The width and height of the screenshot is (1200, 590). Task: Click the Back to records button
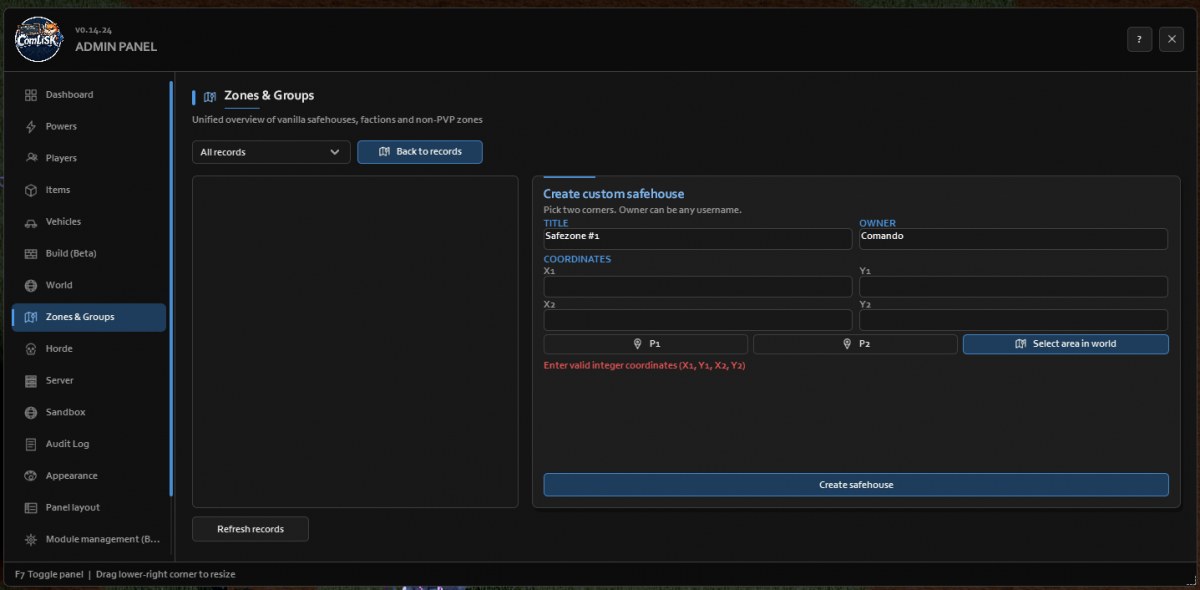coord(420,152)
